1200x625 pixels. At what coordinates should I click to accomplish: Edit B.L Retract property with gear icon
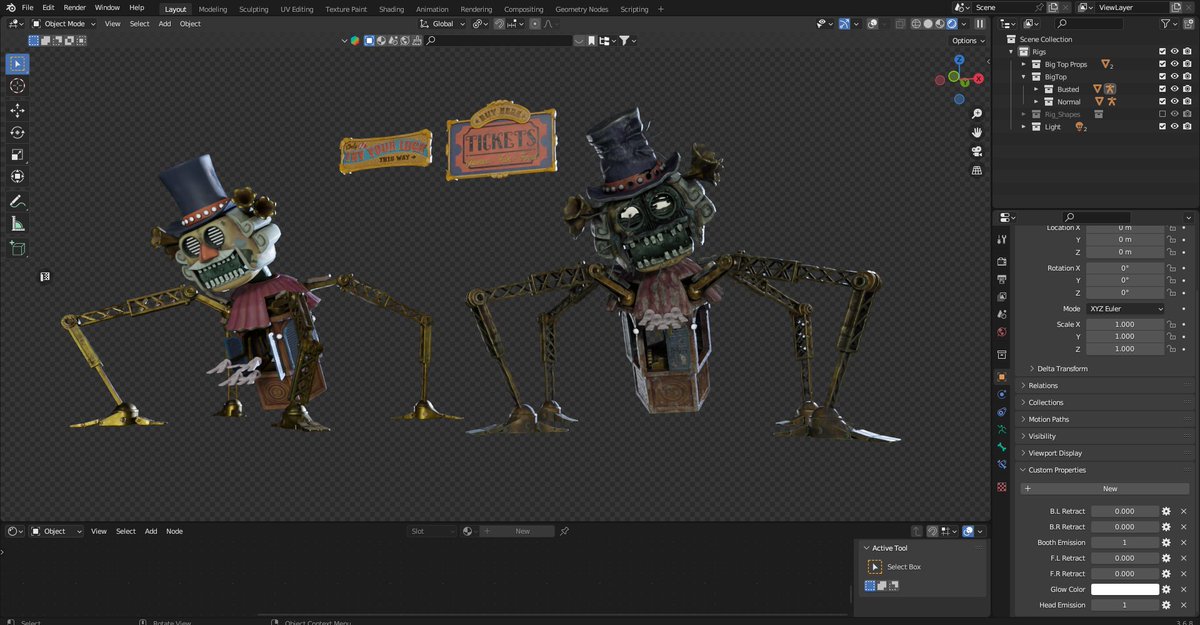pyautogui.click(x=1166, y=511)
